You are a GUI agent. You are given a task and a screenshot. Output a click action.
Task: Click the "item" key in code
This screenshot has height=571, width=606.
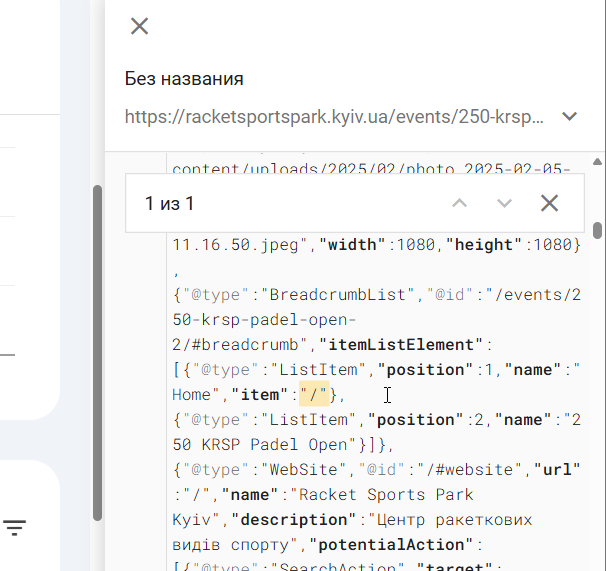(260, 395)
